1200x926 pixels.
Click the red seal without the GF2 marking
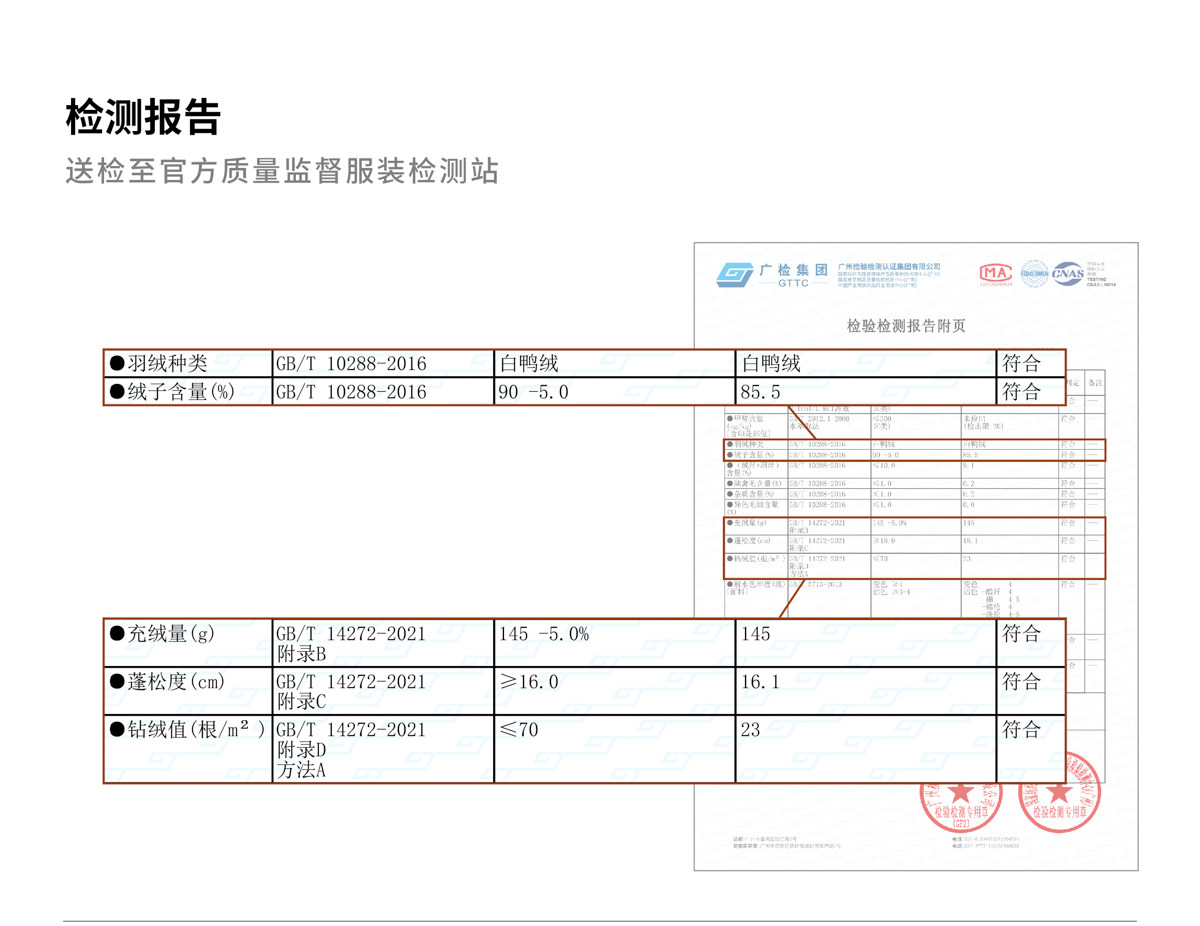(x=1060, y=791)
